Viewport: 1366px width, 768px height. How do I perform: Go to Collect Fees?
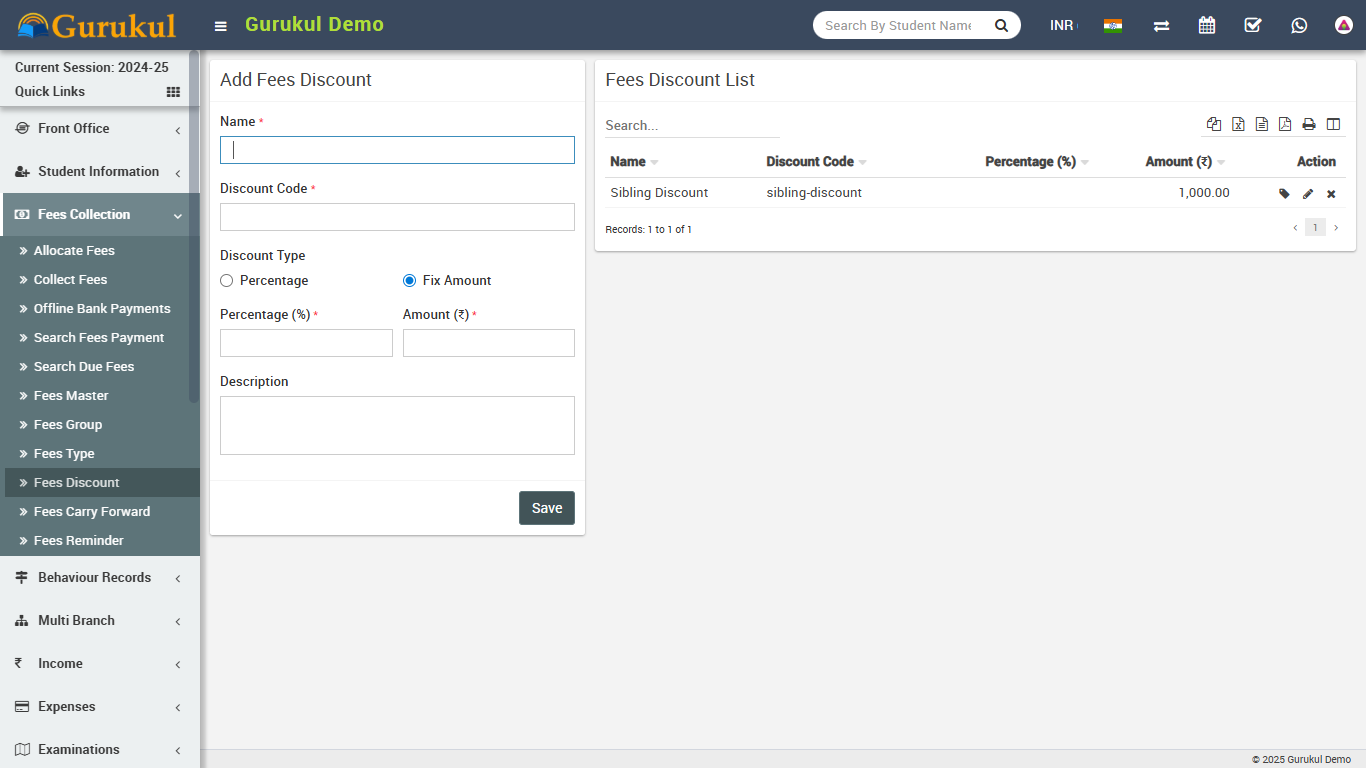tap(70, 280)
